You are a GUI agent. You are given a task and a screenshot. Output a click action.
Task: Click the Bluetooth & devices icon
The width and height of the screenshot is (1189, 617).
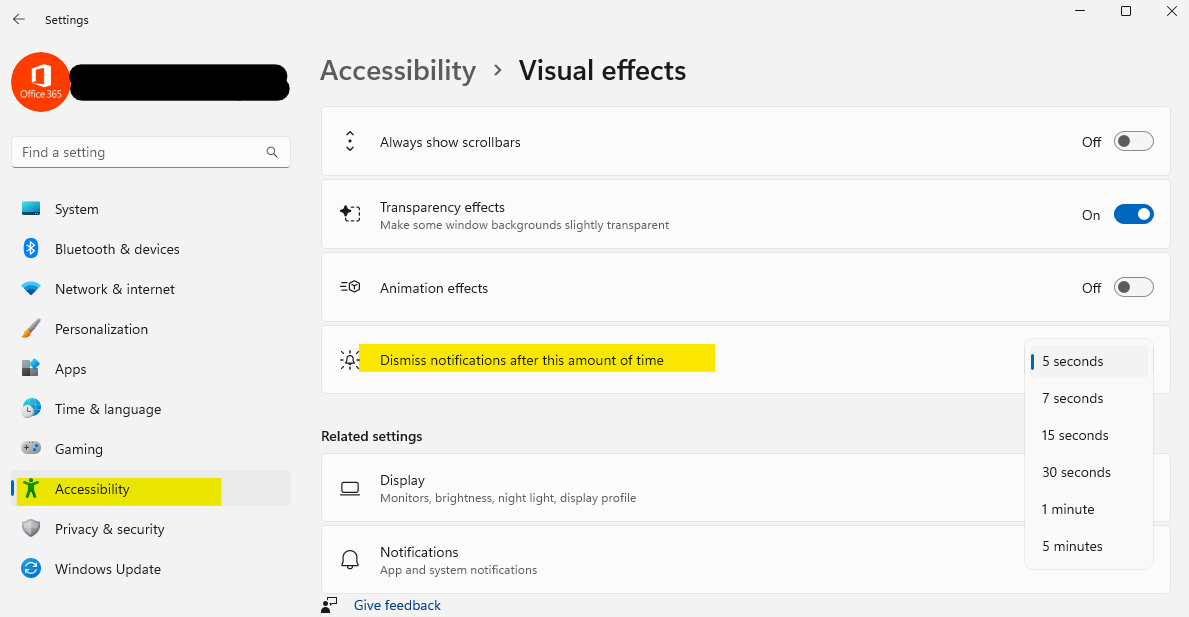31,249
